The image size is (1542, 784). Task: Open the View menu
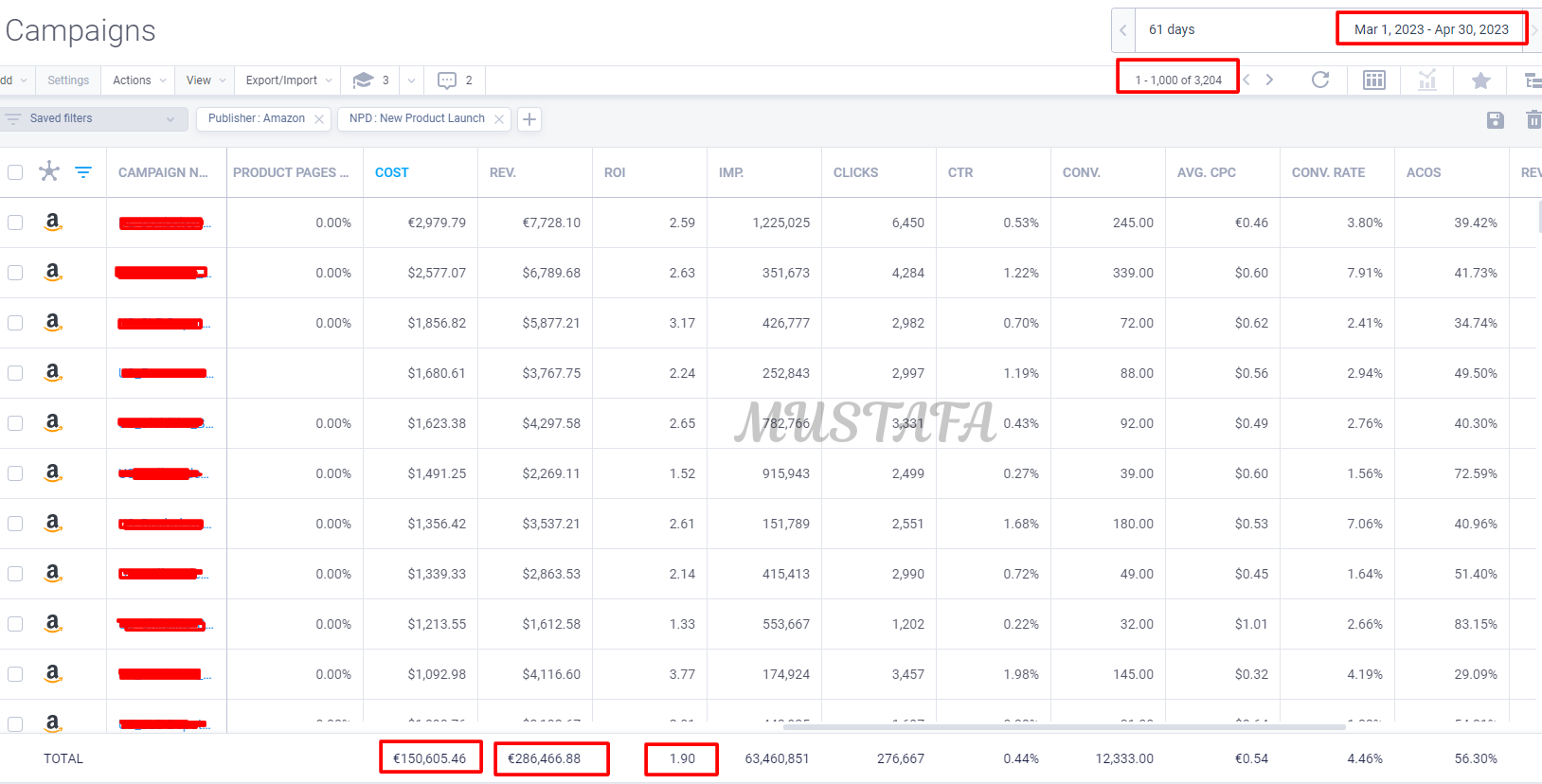click(x=205, y=80)
